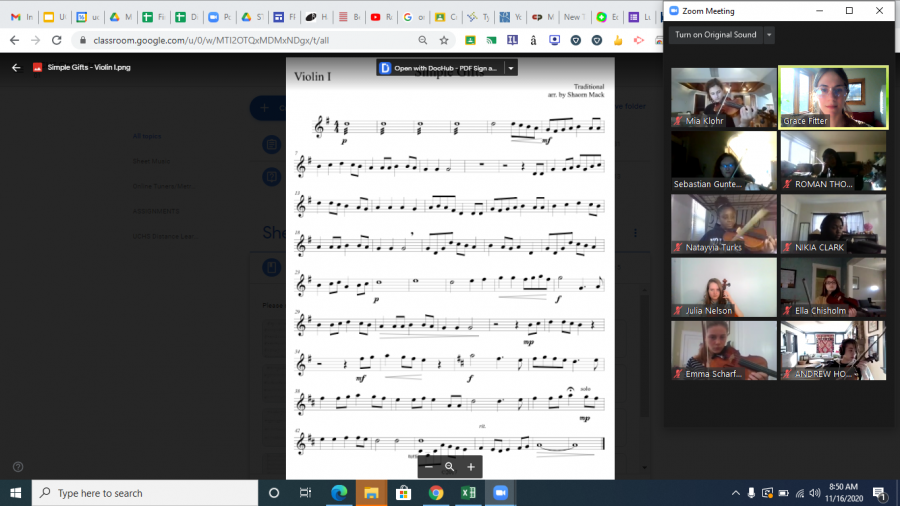
Task: Click the microphone icon in the system tray
Action: (x=751, y=493)
